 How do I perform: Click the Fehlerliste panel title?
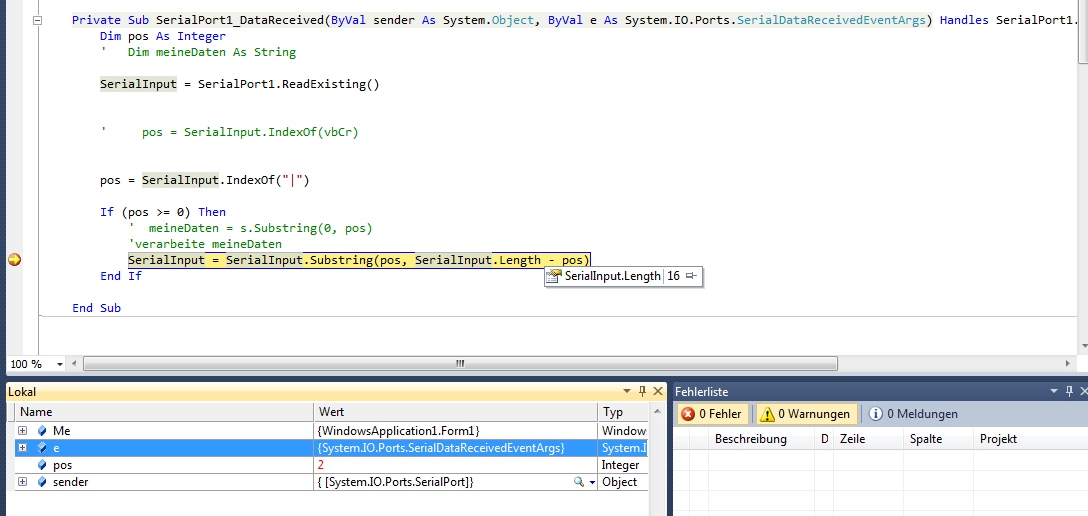(702, 392)
